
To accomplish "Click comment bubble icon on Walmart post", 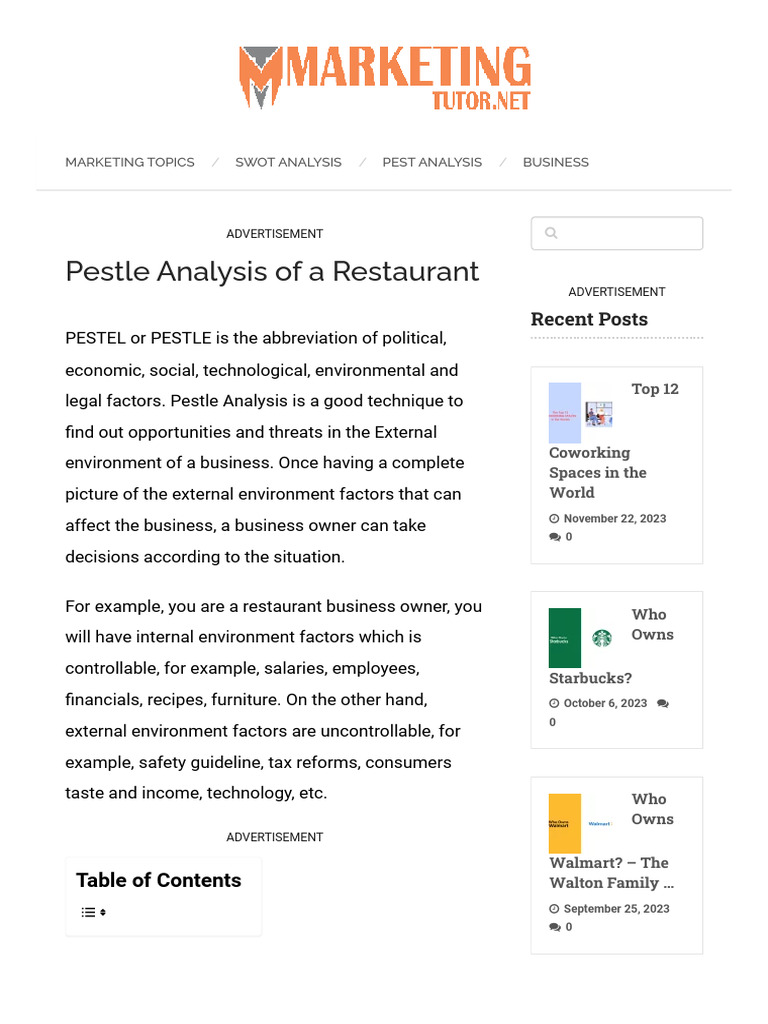I will point(555,927).
